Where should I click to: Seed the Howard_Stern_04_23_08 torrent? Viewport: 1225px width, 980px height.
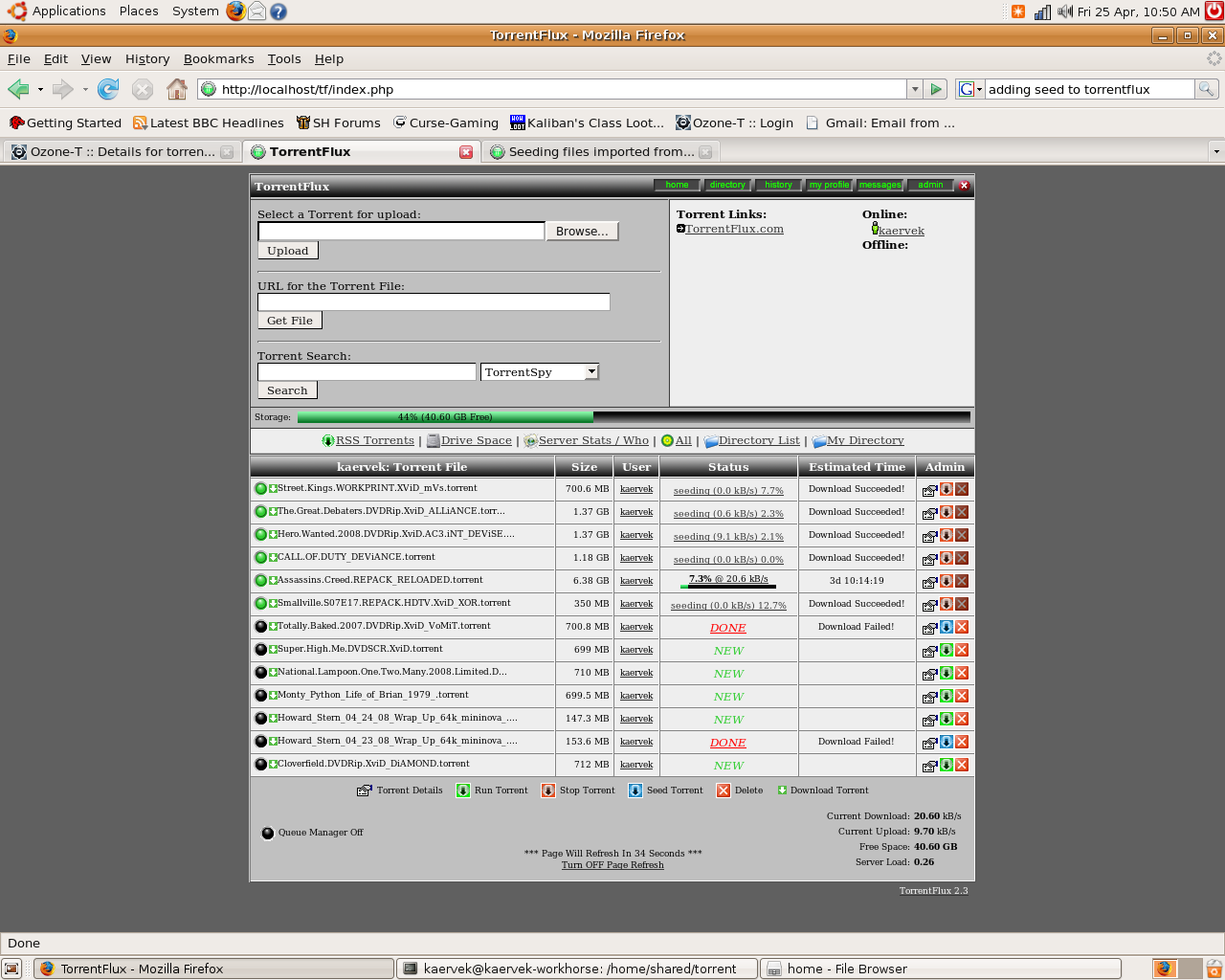point(946,742)
